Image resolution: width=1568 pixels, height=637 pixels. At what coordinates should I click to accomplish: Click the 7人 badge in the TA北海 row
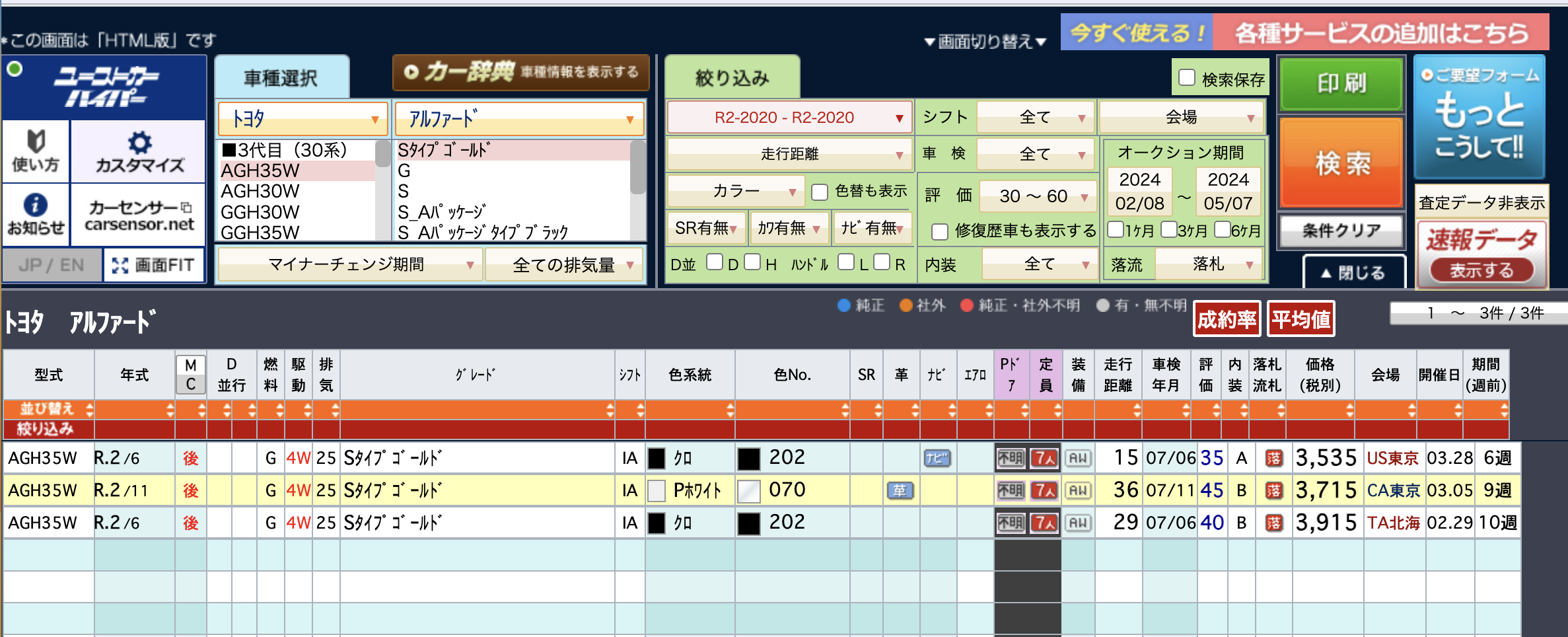point(1044,523)
